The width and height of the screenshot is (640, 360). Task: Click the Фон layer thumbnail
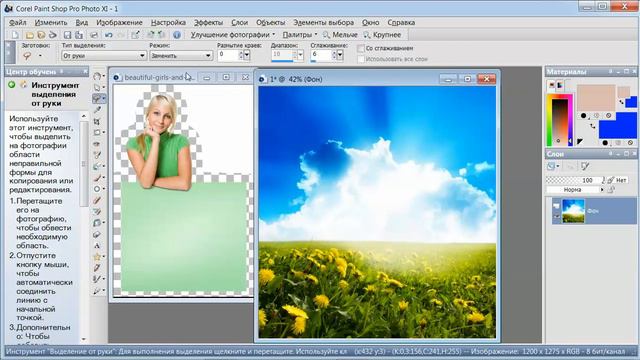(x=573, y=211)
